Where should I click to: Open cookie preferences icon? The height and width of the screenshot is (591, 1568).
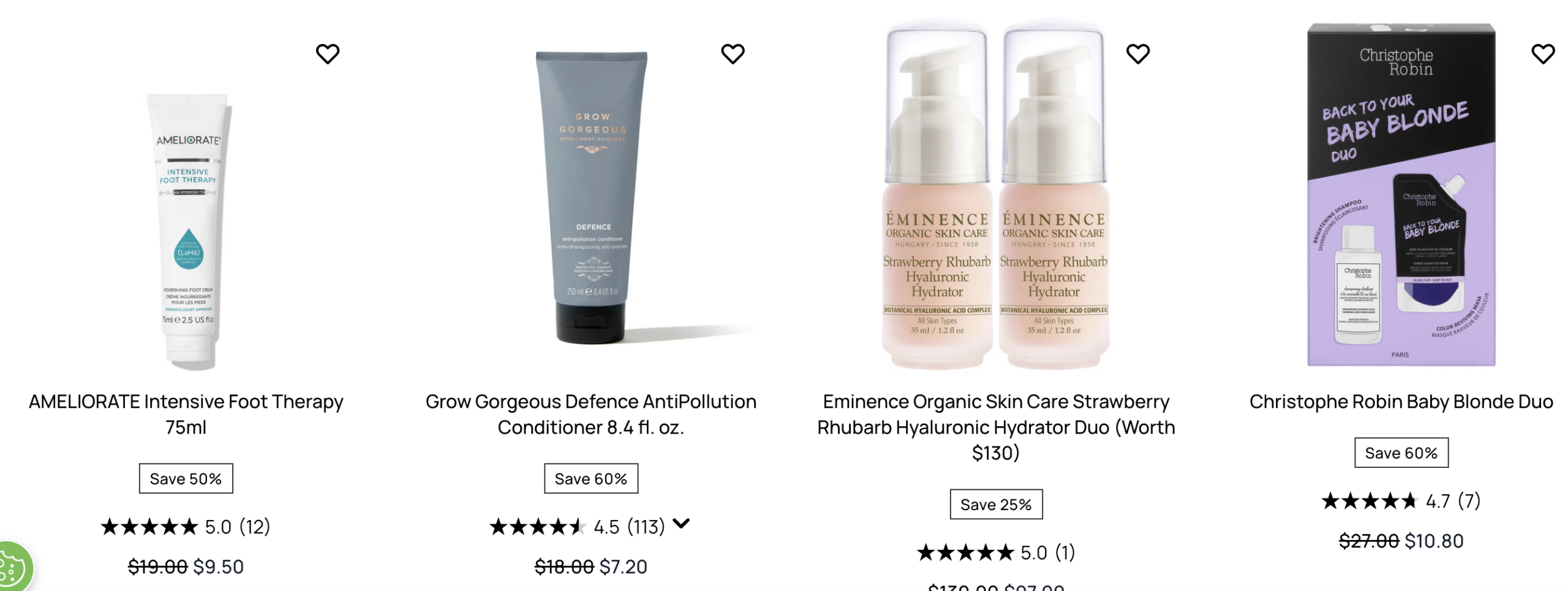pos(12,568)
